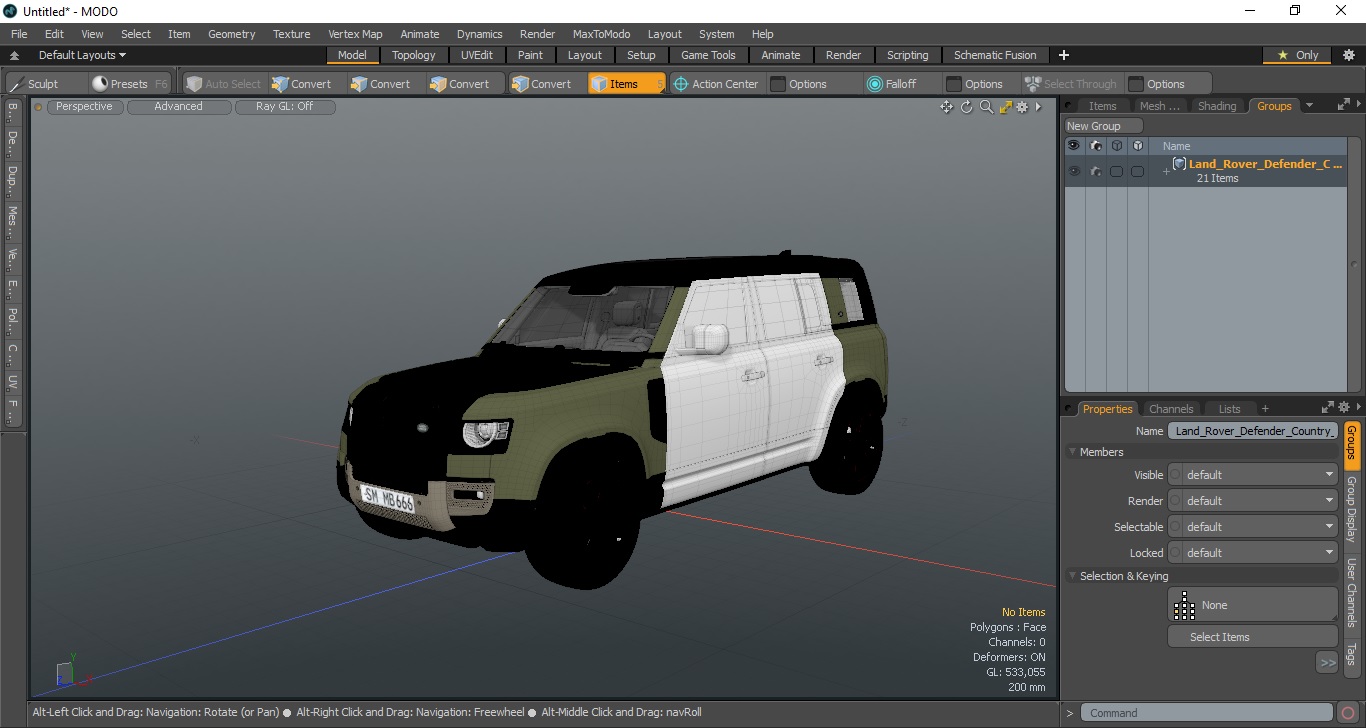Open the Falloff menu
Screen dimensions: 1366x728
891,84
